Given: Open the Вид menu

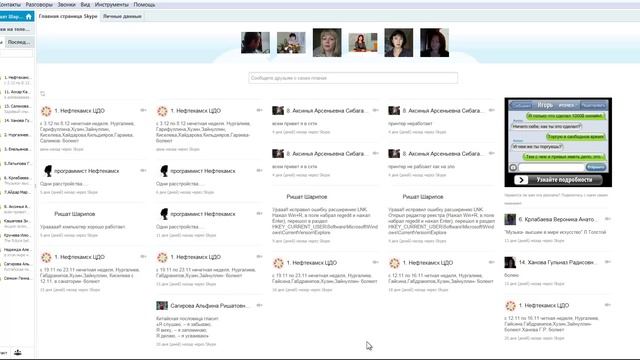Looking at the screenshot, I should 85,4.
